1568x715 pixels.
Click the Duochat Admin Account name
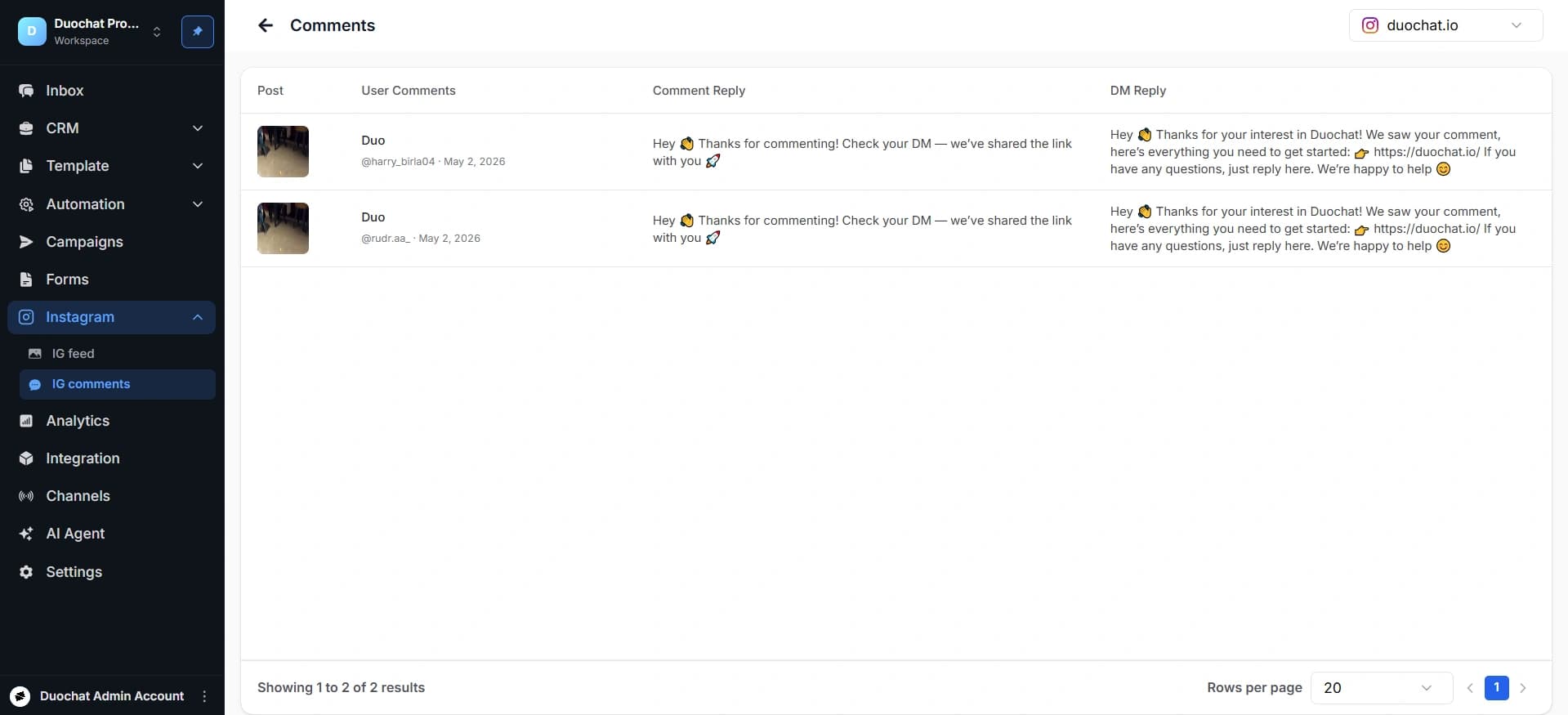click(112, 696)
